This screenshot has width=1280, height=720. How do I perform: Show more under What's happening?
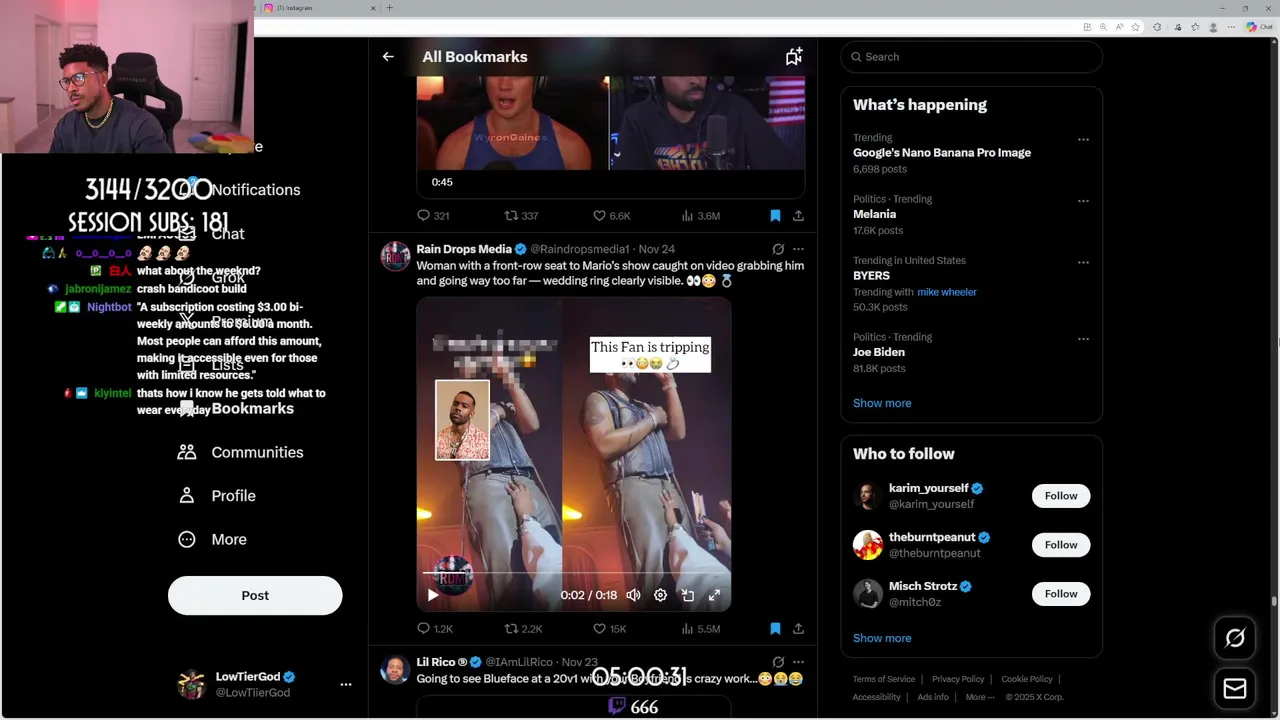coord(882,403)
